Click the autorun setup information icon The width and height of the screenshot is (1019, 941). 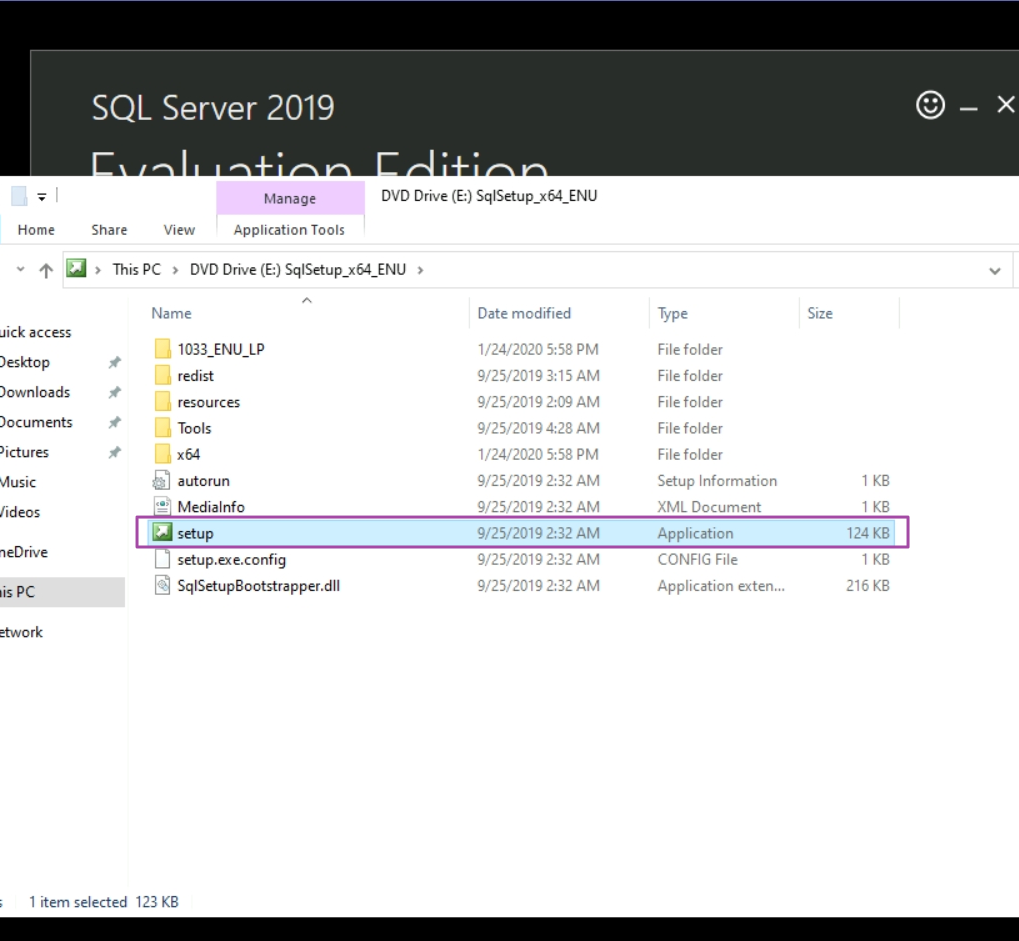[x=161, y=480]
